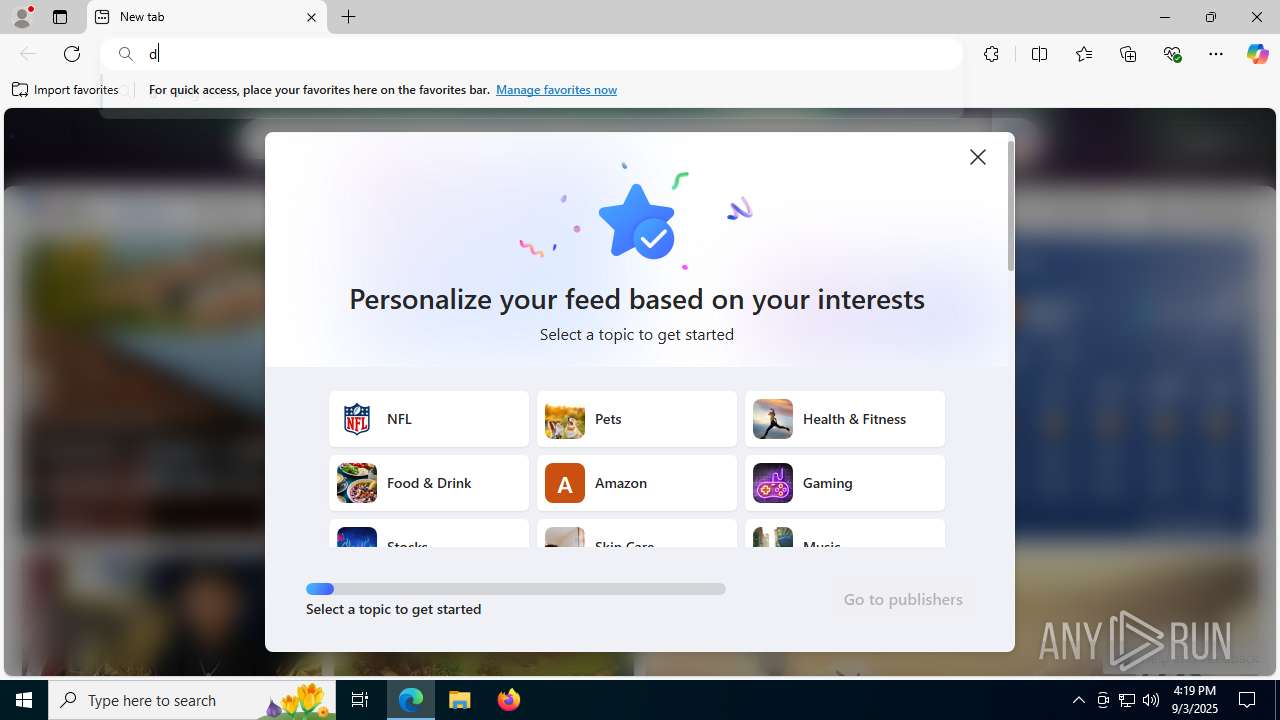This screenshot has width=1280, height=720.
Task: Select the NFL topic
Action: (429, 419)
